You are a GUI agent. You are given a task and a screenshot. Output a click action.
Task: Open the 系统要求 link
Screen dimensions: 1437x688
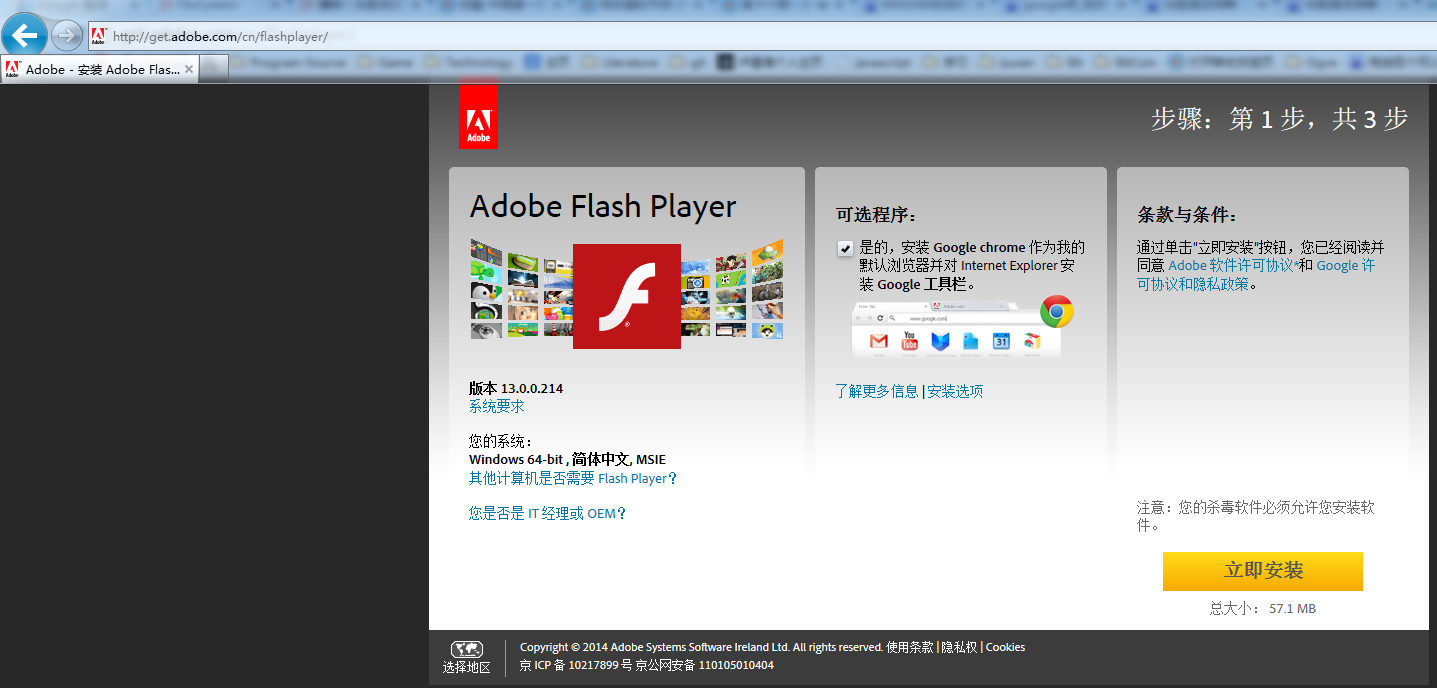[x=496, y=406]
